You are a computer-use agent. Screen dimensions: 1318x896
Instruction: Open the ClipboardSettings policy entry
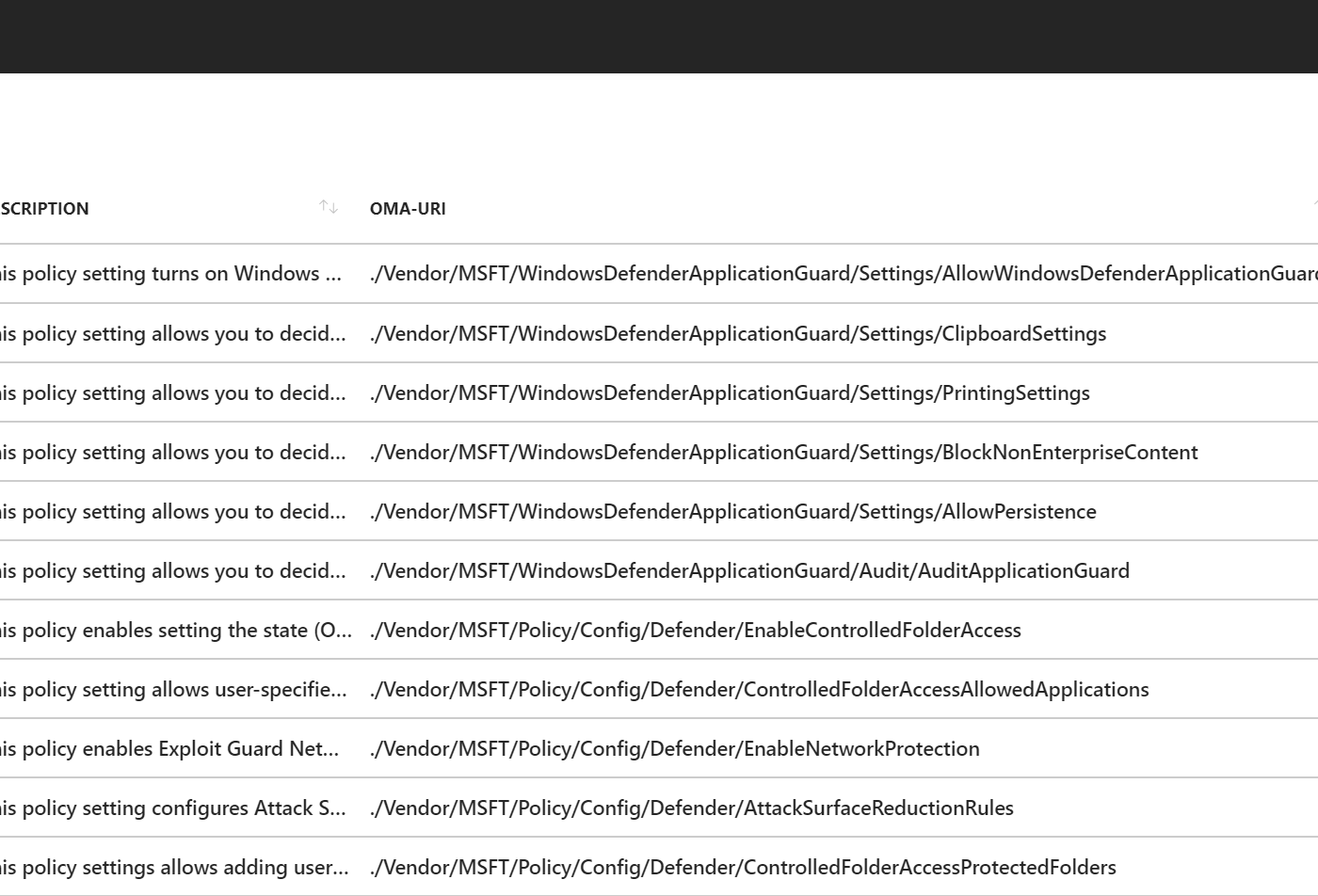[738, 333]
